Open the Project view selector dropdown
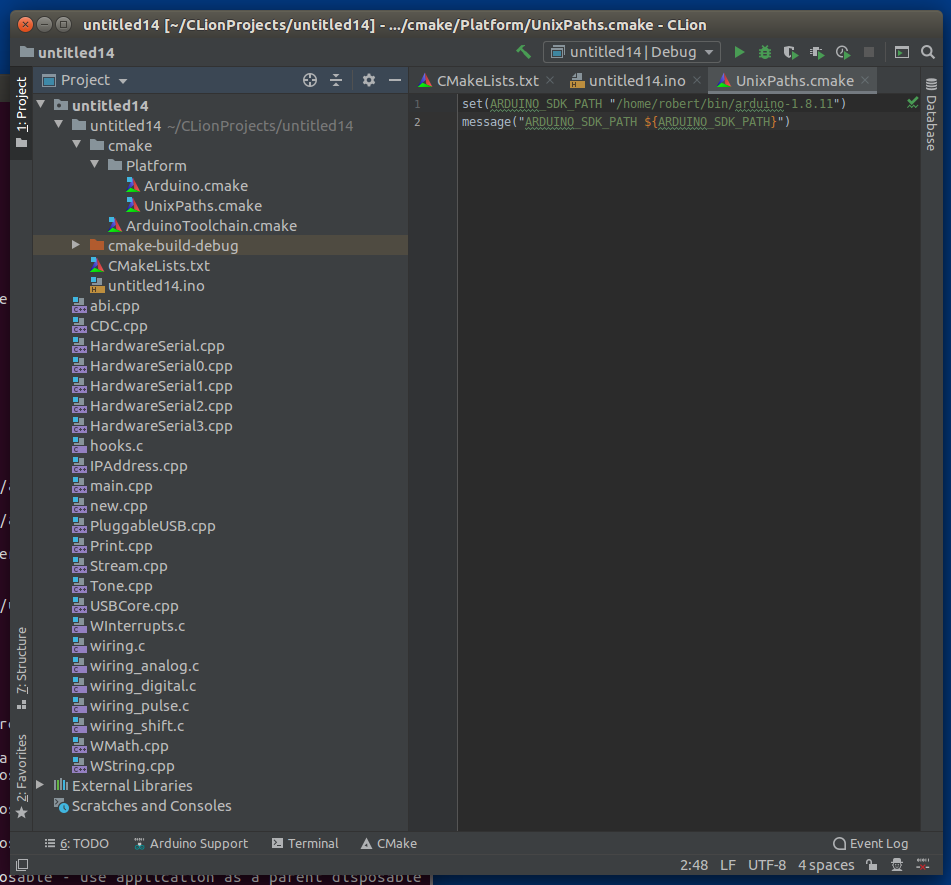This screenshot has height=885, width=951. click(85, 80)
